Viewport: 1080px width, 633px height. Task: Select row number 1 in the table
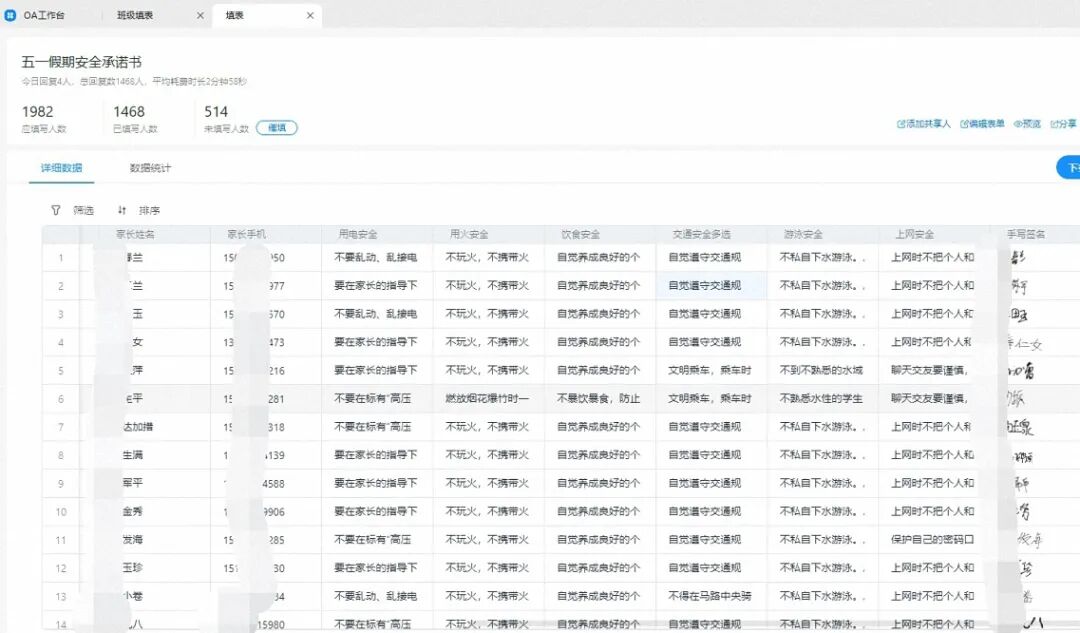pyautogui.click(x=61, y=258)
